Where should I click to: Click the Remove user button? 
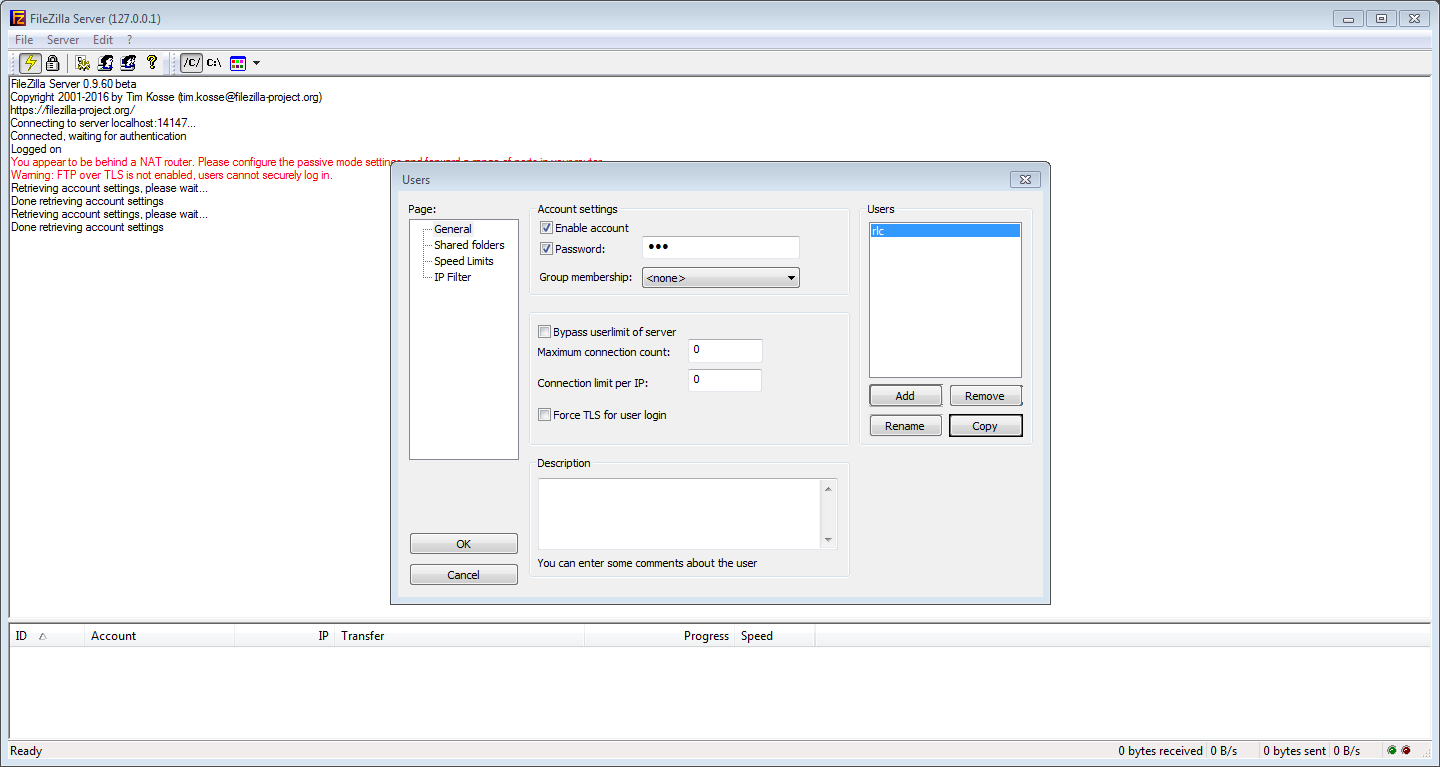[985, 396]
